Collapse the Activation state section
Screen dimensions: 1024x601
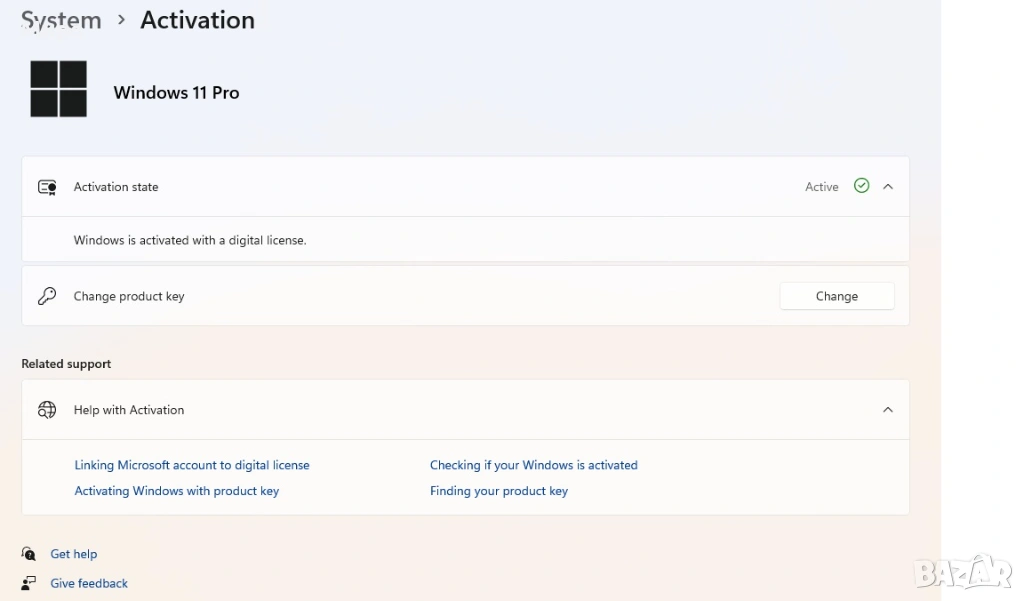888,186
